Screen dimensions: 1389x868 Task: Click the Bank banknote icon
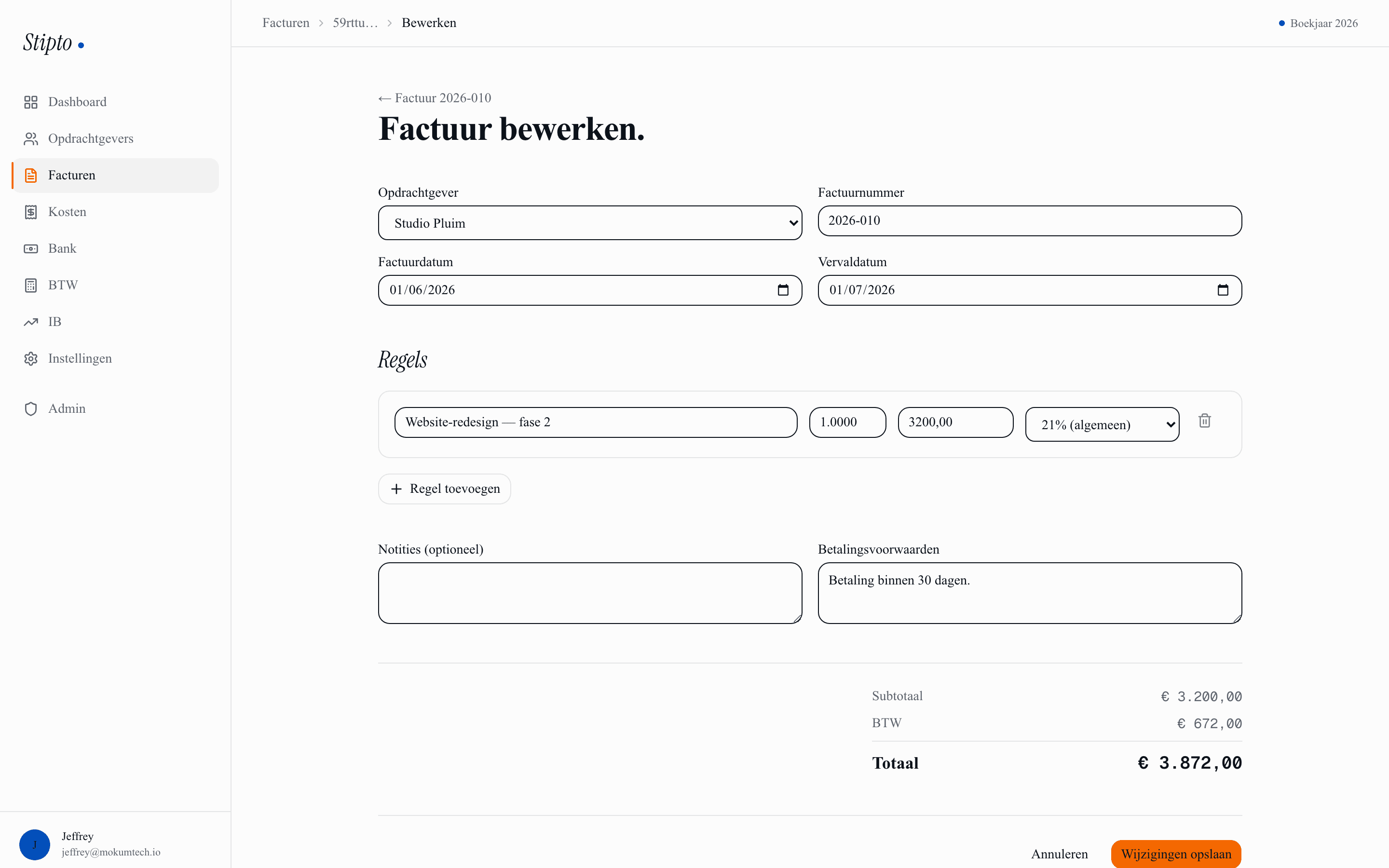click(31, 248)
